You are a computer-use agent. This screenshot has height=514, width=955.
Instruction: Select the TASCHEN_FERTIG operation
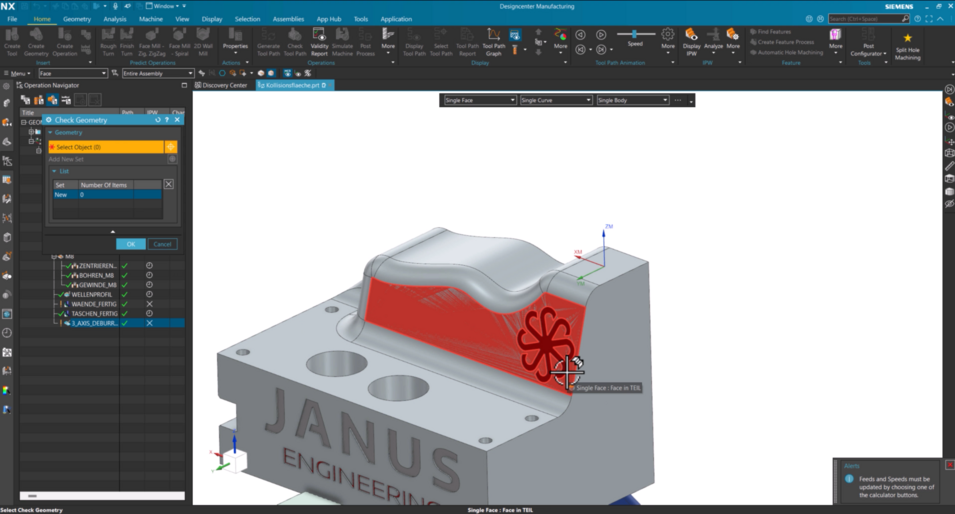click(x=94, y=314)
